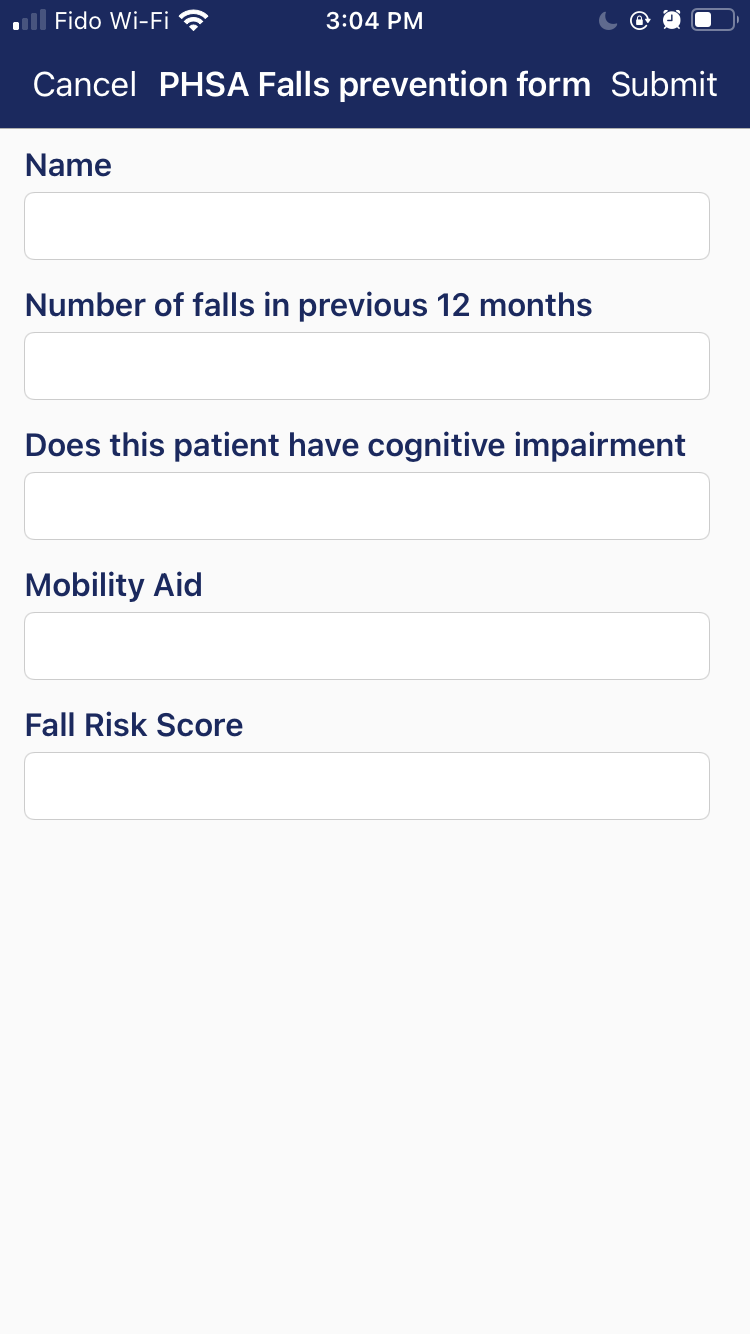The width and height of the screenshot is (750, 1334).
Task: Click into the Fall Risk Score field
Action: tap(367, 786)
